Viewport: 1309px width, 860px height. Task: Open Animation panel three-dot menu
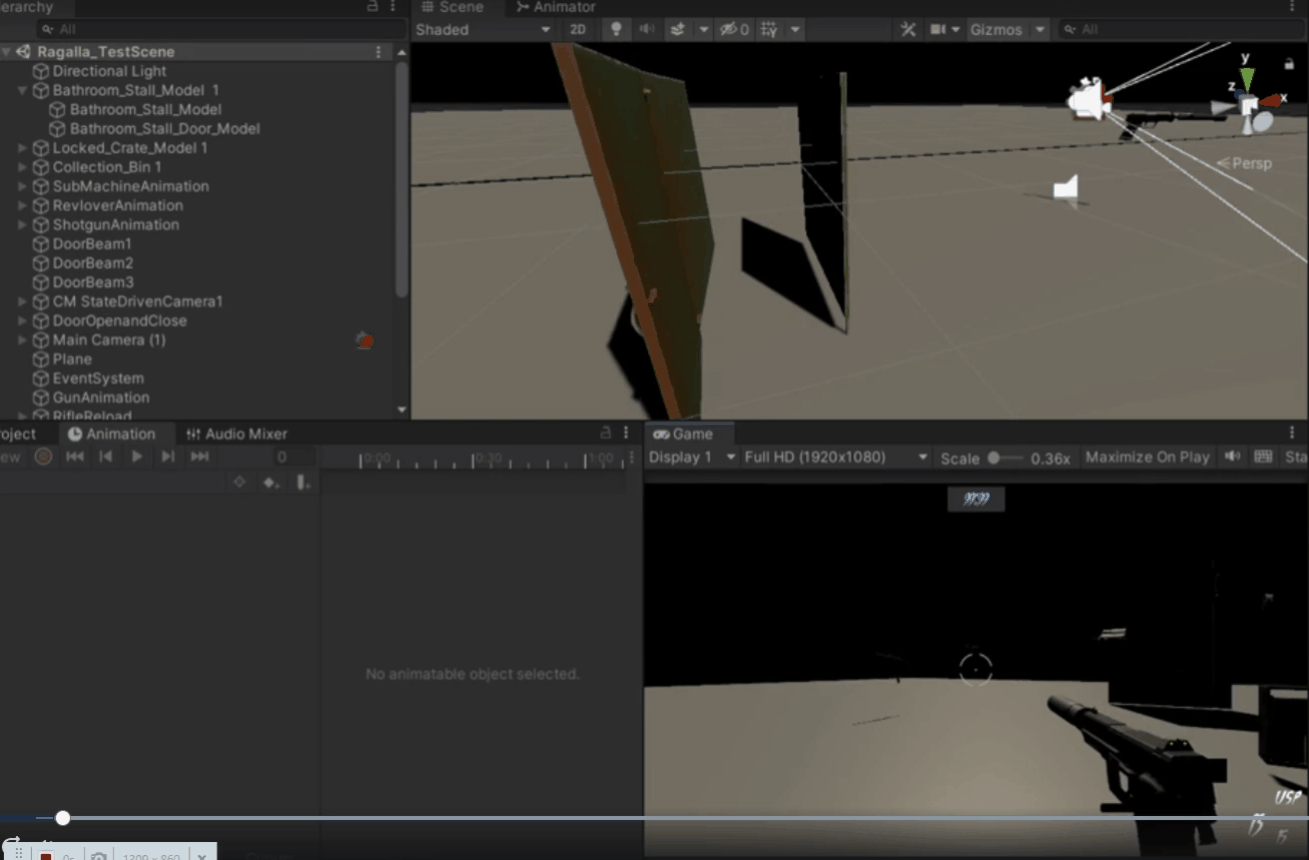click(x=626, y=432)
